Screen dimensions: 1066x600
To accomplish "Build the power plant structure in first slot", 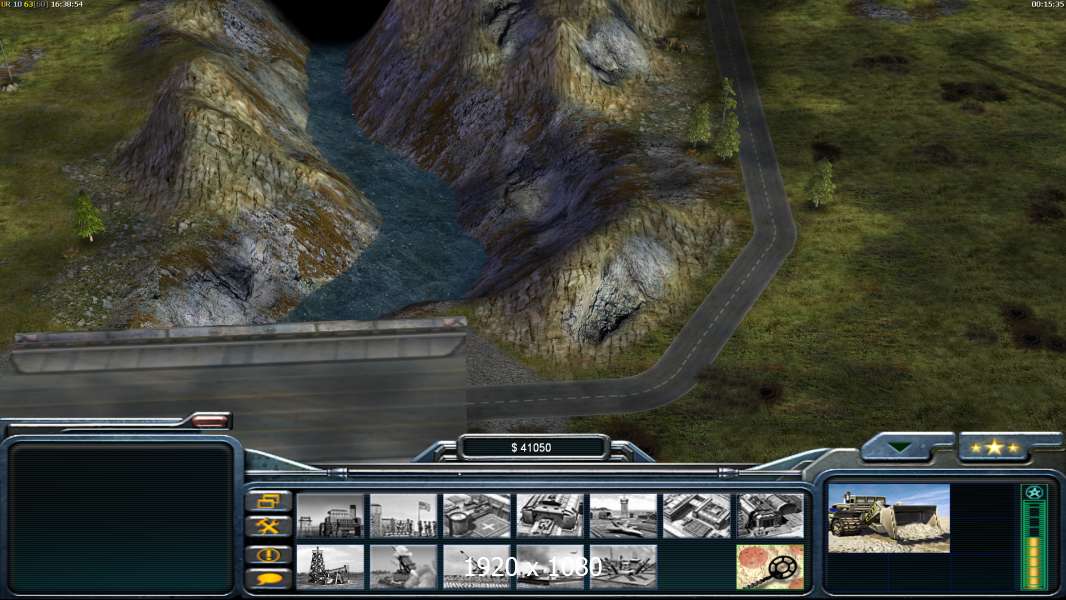I will click(x=330, y=515).
